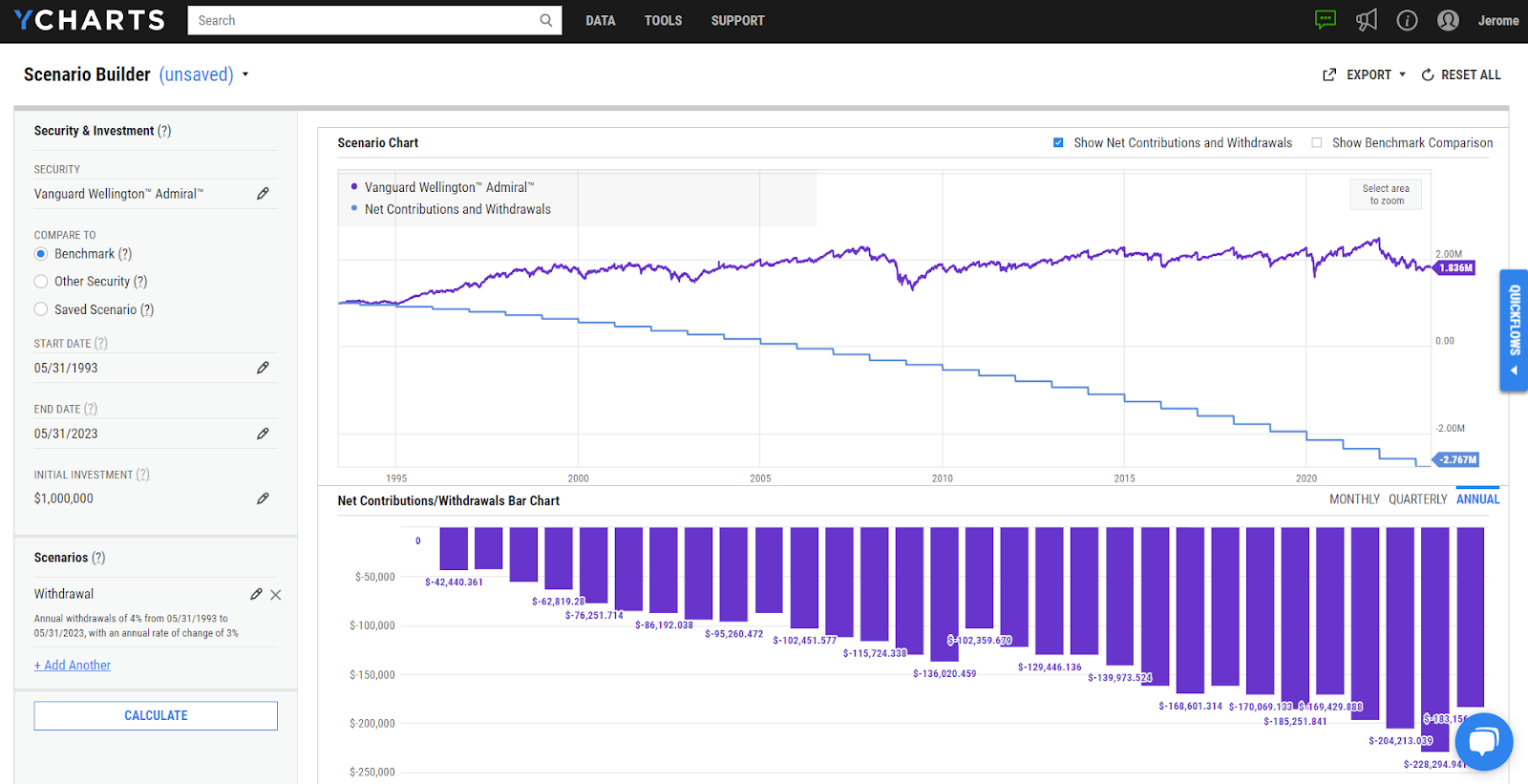Viewport: 1528px width, 784px height.
Task: Switch bar chart to MONTHLY view
Action: [1354, 499]
